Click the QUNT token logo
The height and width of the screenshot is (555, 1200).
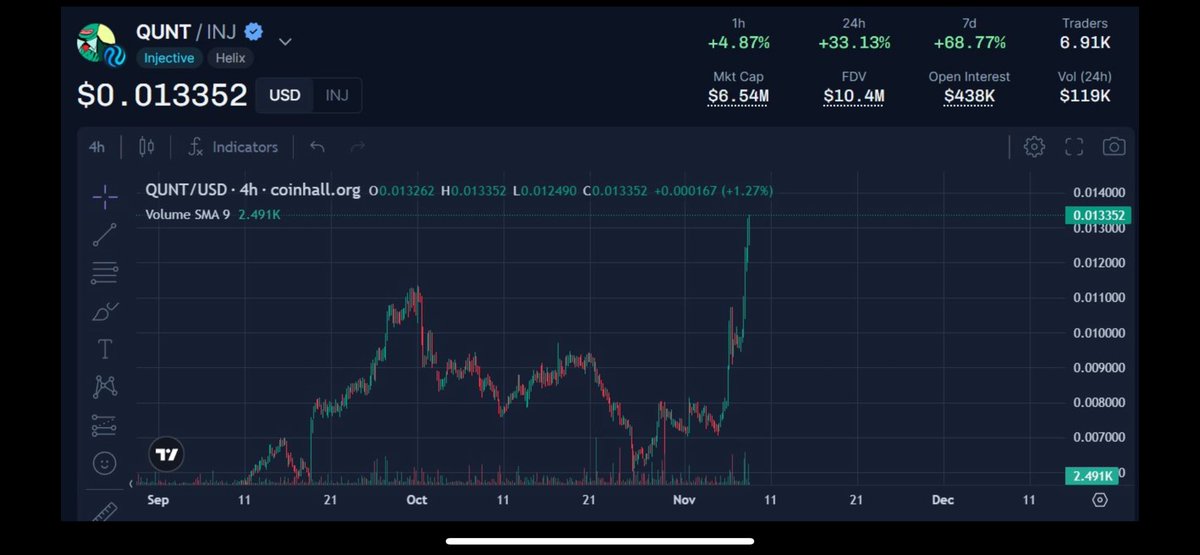click(100, 43)
